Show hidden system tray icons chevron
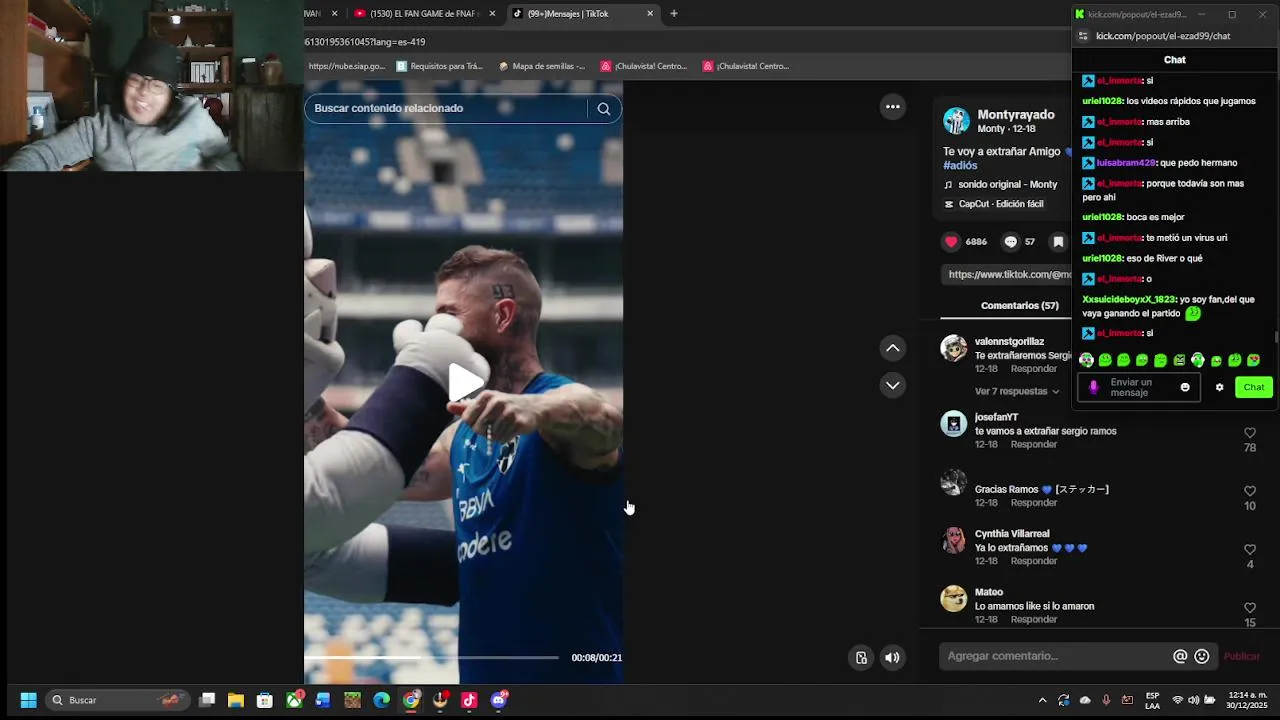The height and width of the screenshot is (720, 1280). [x=1042, y=700]
